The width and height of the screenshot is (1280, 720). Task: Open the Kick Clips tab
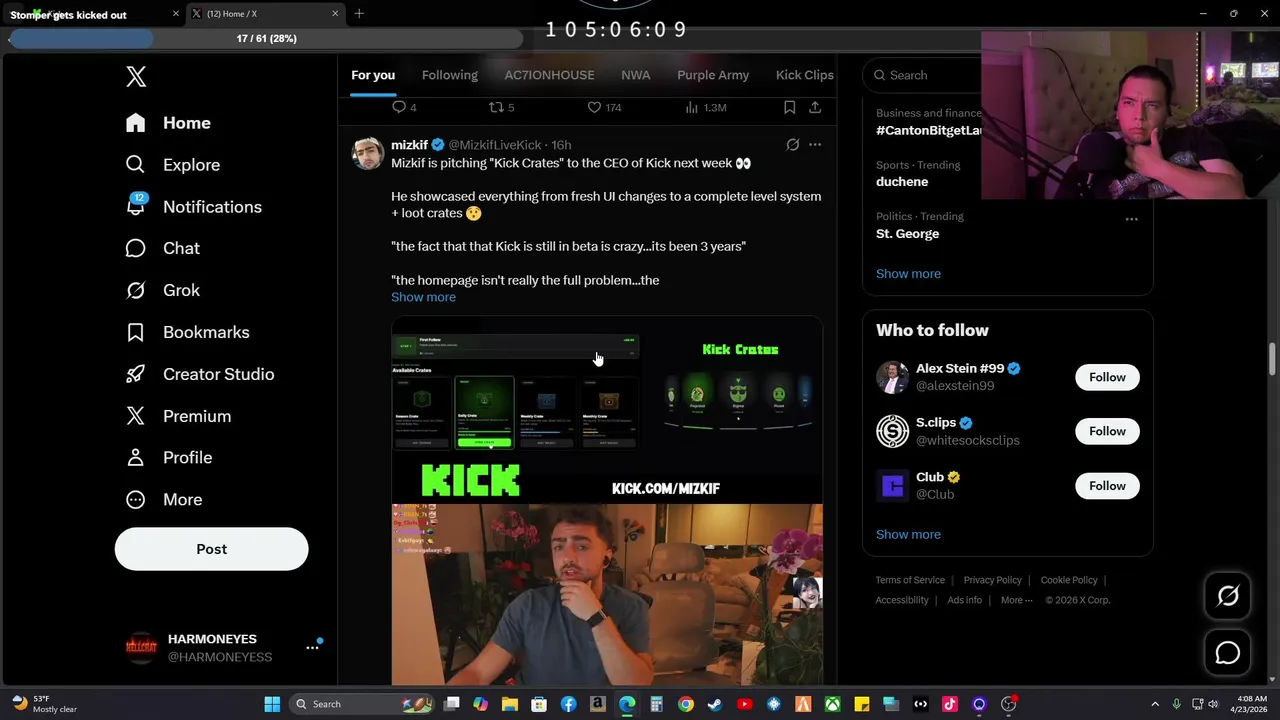click(x=805, y=75)
